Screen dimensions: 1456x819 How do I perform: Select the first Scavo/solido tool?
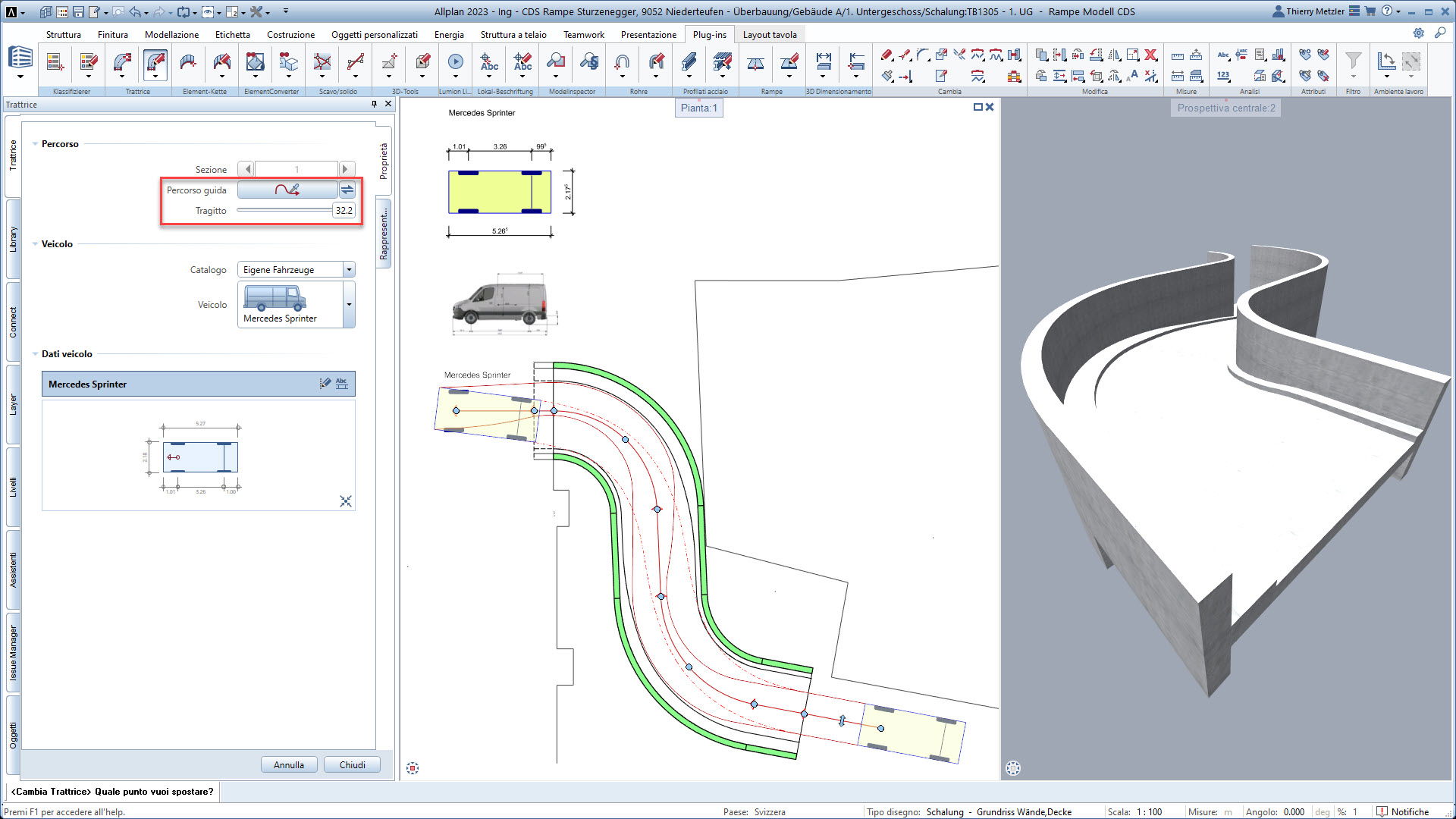tap(322, 61)
